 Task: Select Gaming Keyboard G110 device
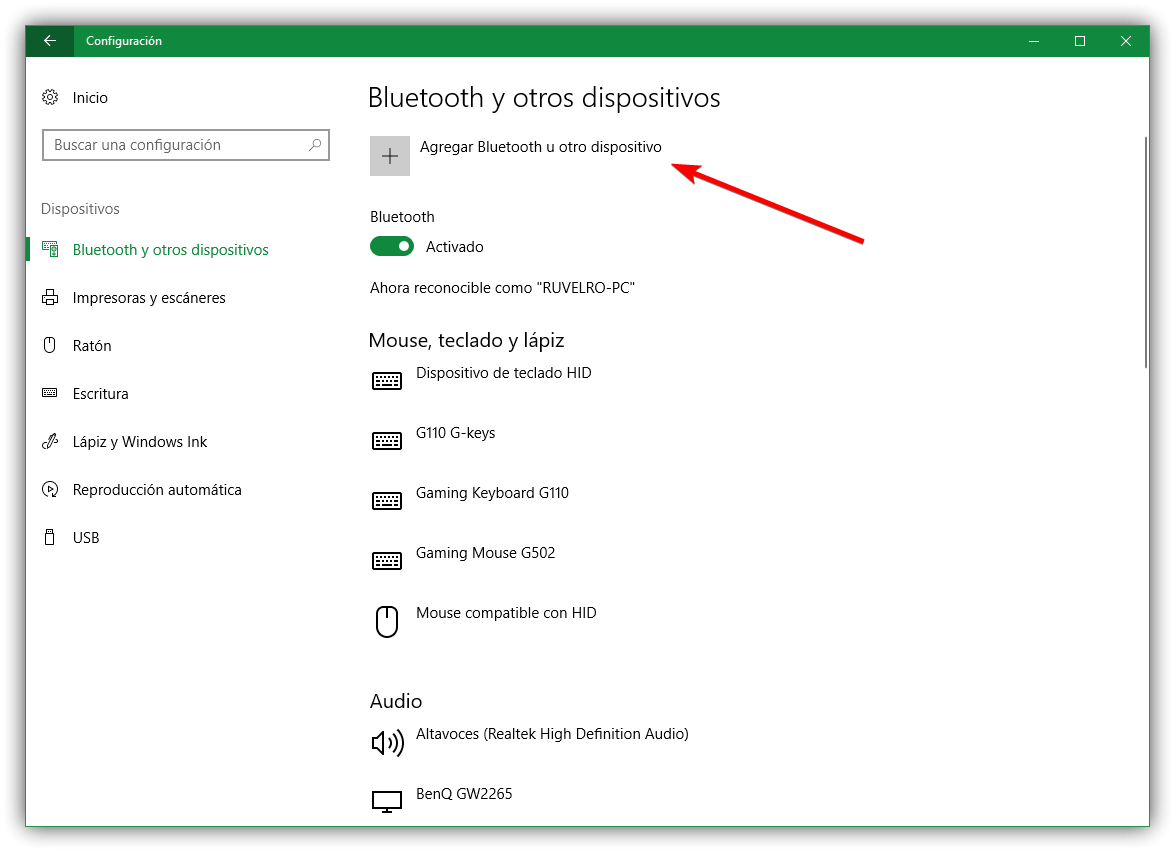pyautogui.click(x=492, y=492)
